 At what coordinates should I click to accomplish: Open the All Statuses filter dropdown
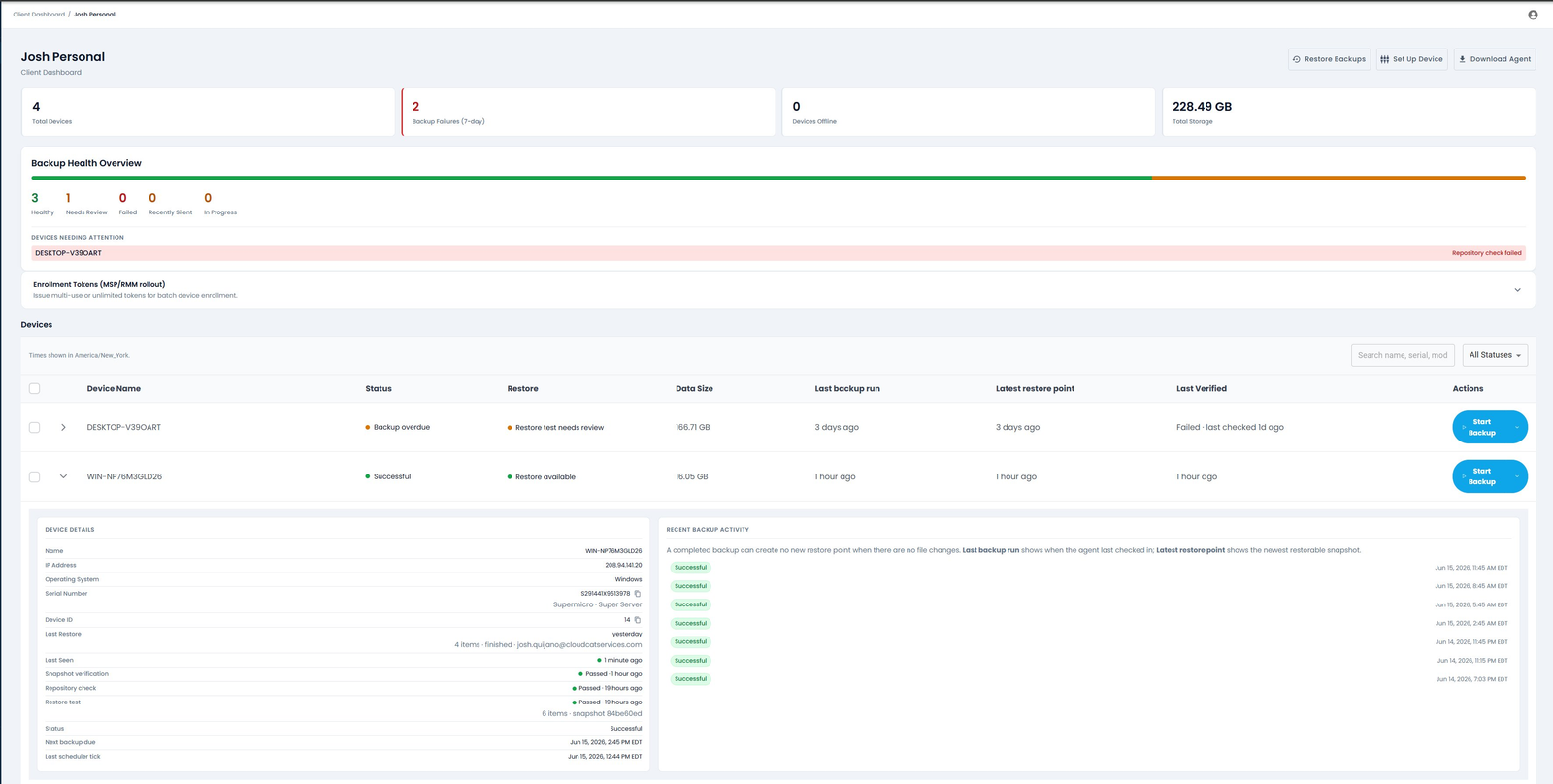[x=1495, y=355]
